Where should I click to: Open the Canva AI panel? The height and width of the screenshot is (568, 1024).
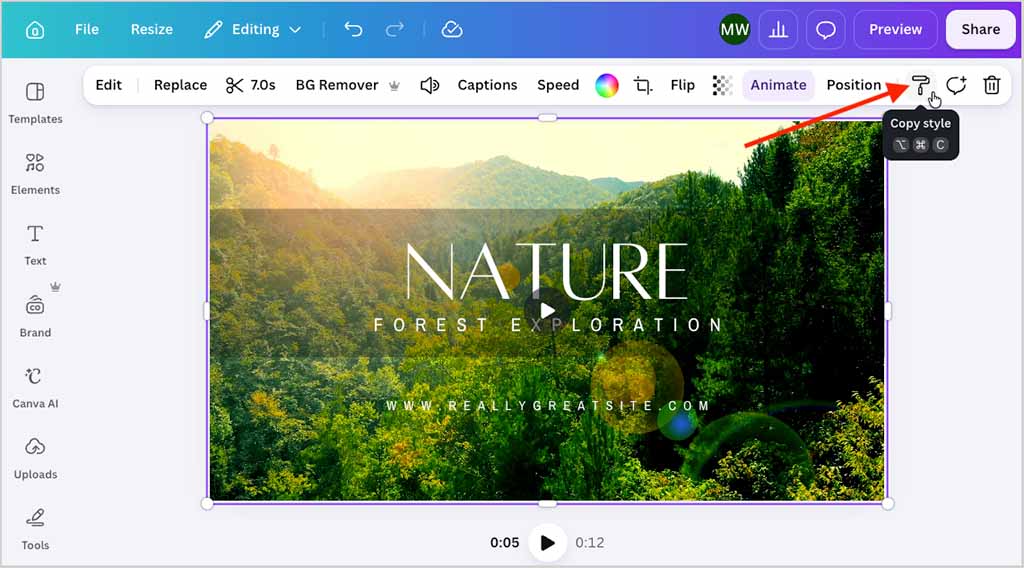click(35, 387)
